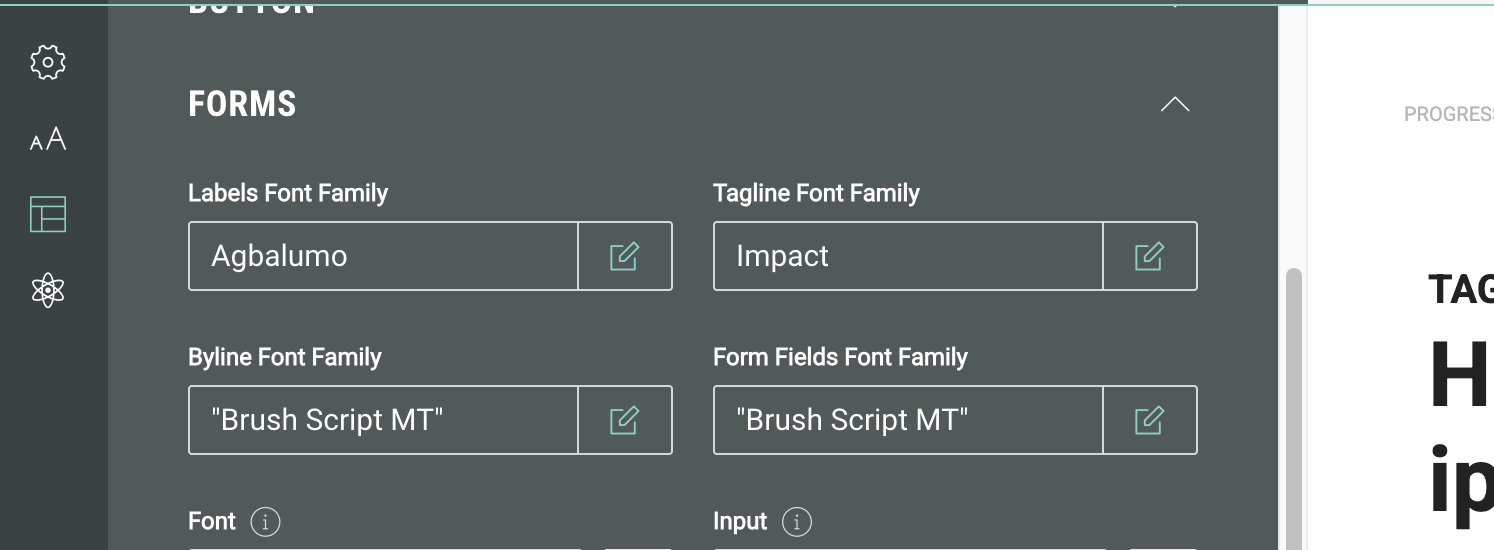This screenshot has height=550, width=1494.
Task: Select the Form Fields Font Family text field
Action: 907,420
